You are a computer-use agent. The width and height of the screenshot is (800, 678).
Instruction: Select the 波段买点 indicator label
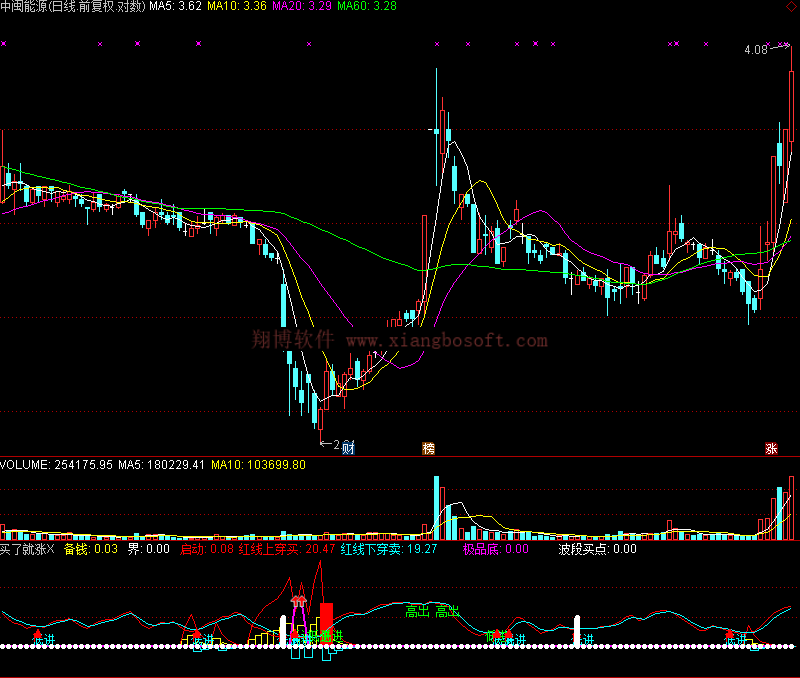[596, 549]
